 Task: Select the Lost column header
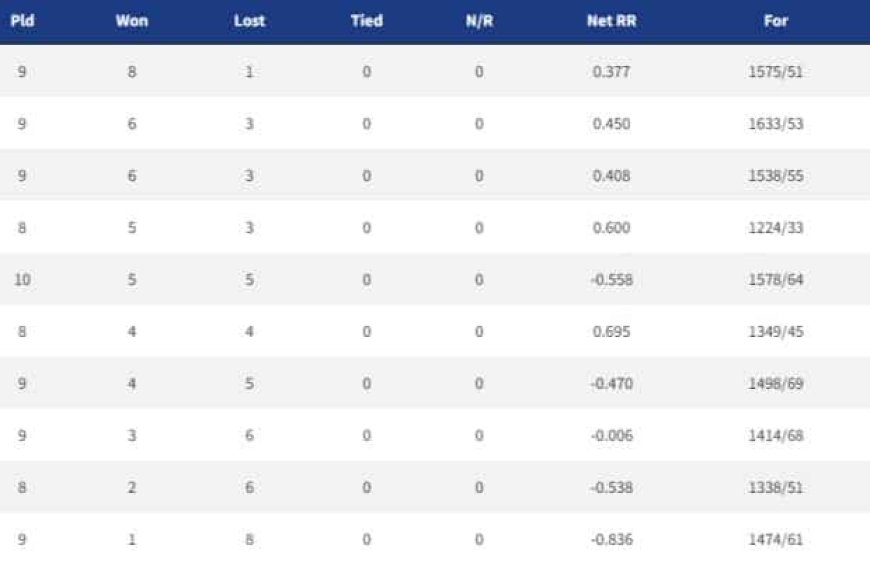[249, 21]
